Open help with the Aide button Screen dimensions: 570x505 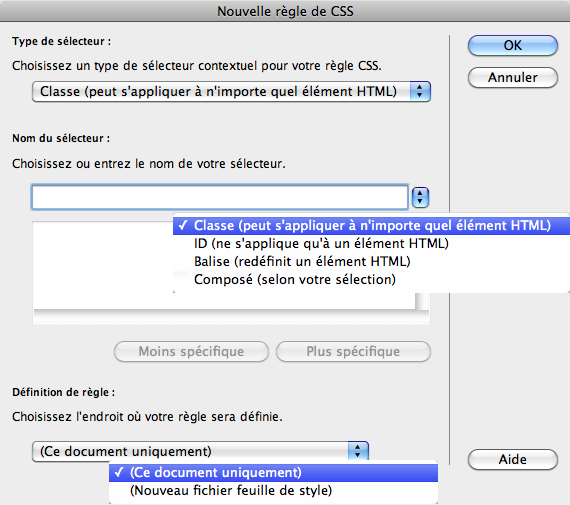point(513,460)
